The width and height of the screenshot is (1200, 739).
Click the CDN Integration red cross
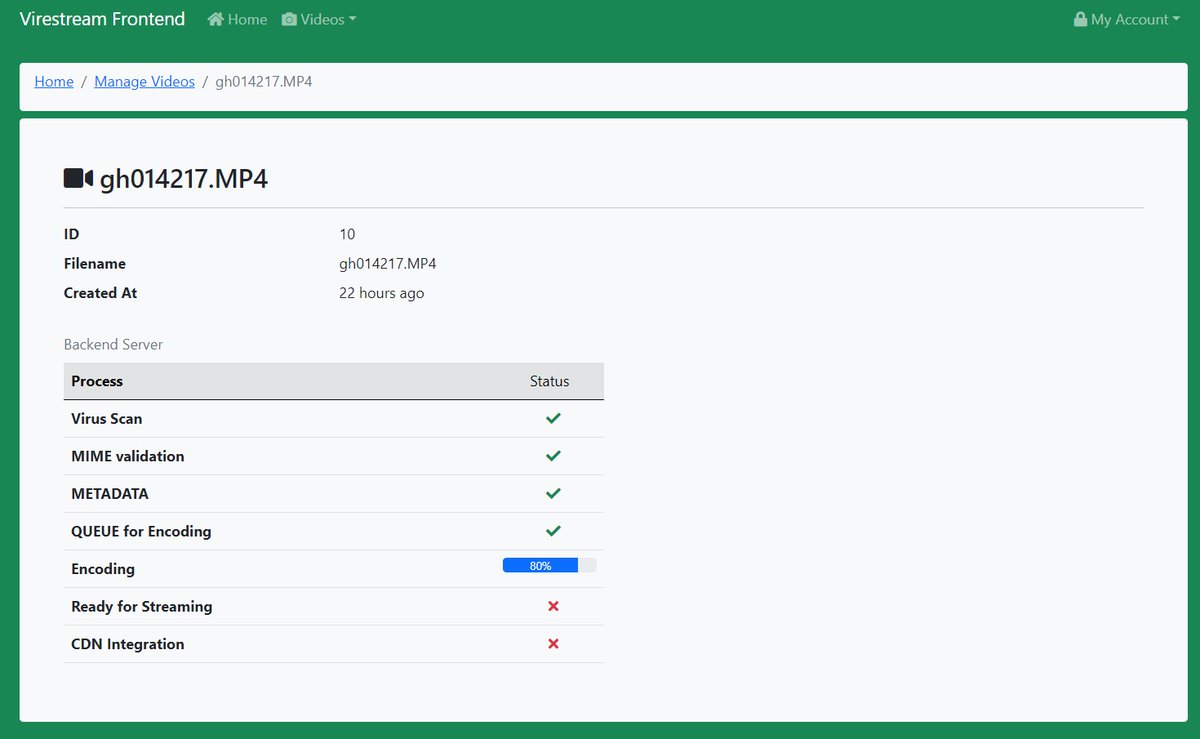pos(553,644)
